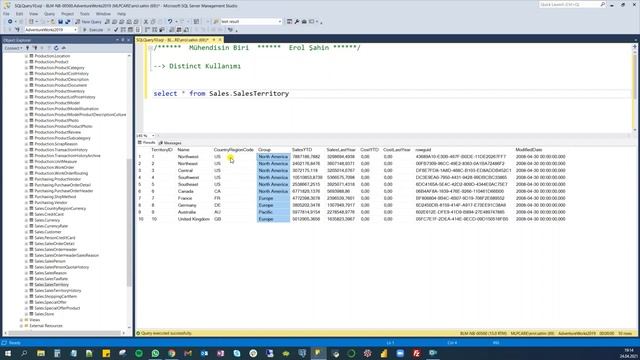This screenshot has width=640, height=360.
Task: Open Google Chrome from the taskbar
Action: [x=171, y=353]
